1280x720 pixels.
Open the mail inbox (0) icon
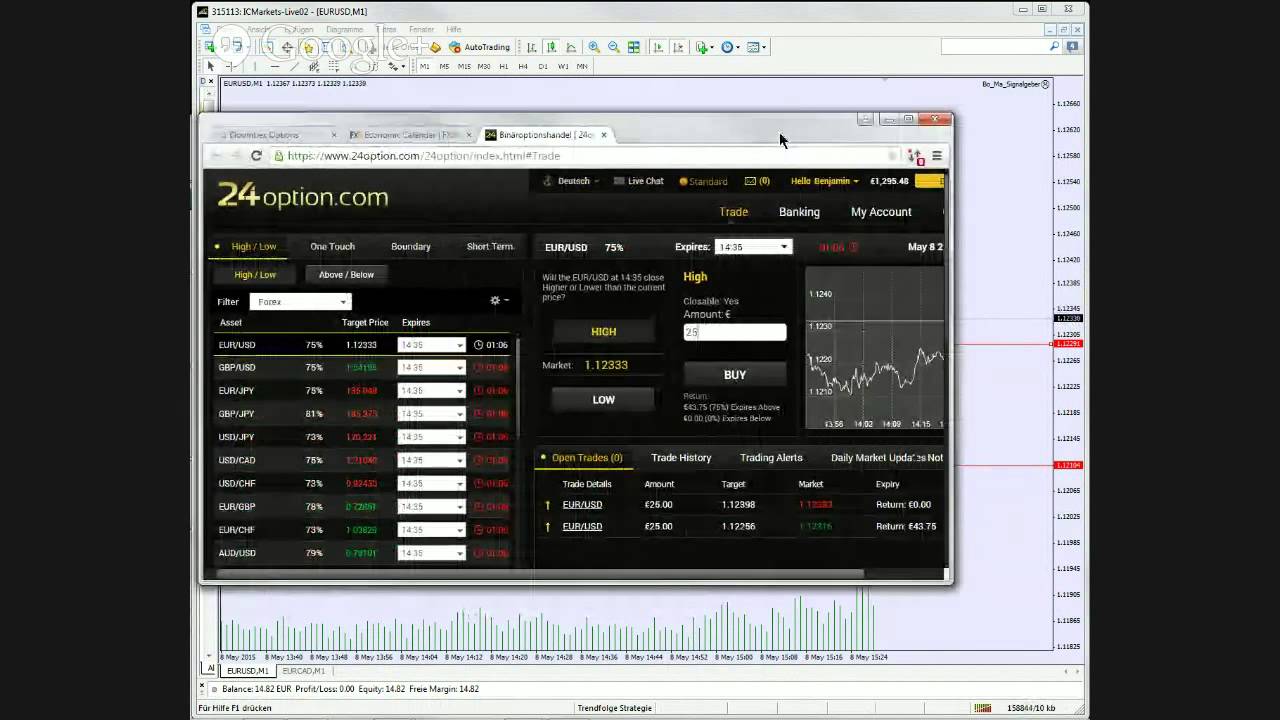(757, 181)
